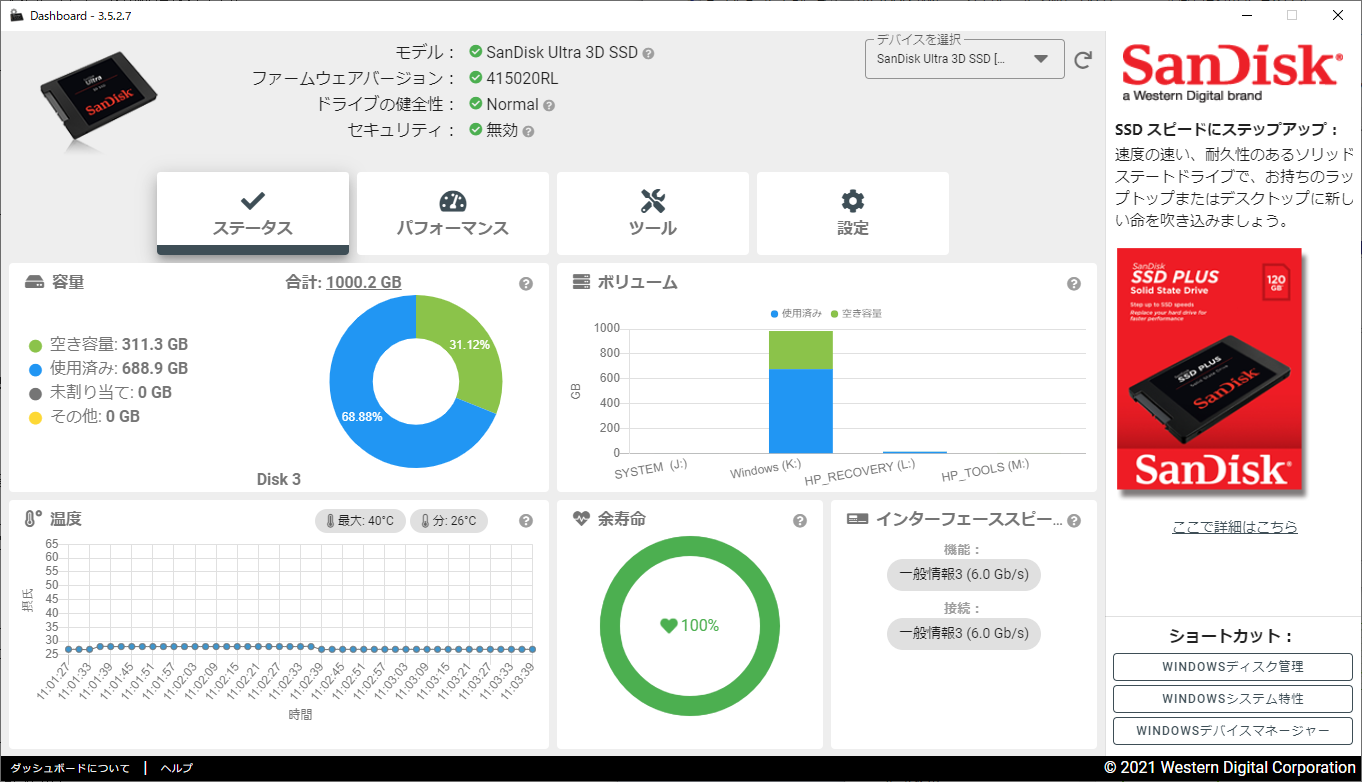Screen dimensions: 1362x782
Task: Click the Disk 3 label
Action: pyautogui.click(x=279, y=479)
